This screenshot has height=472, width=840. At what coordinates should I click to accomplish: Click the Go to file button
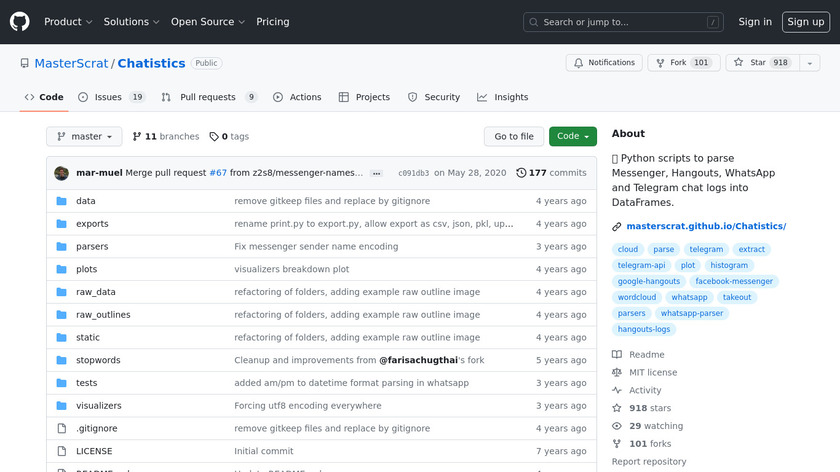(x=514, y=137)
